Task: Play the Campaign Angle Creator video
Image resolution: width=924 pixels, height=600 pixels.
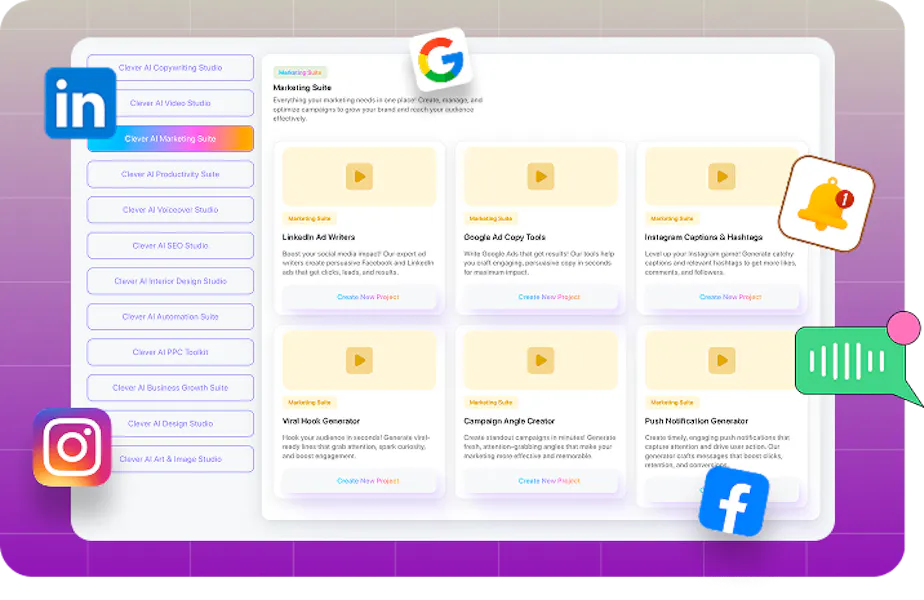Action: pyautogui.click(x=541, y=361)
